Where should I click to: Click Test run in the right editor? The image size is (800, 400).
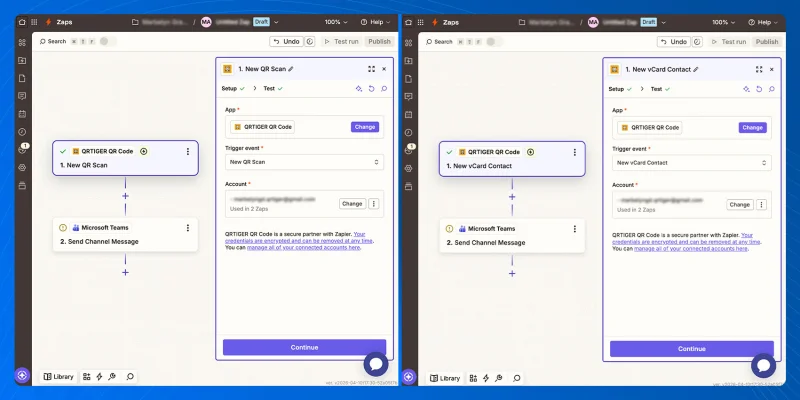click(x=729, y=42)
